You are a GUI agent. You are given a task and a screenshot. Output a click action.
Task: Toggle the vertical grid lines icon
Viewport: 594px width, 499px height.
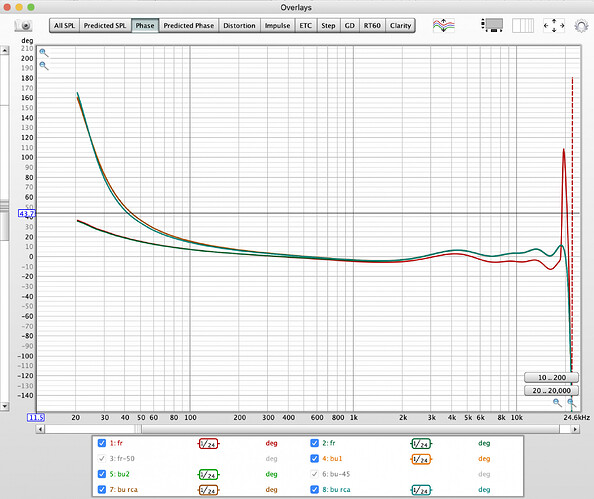523,25
